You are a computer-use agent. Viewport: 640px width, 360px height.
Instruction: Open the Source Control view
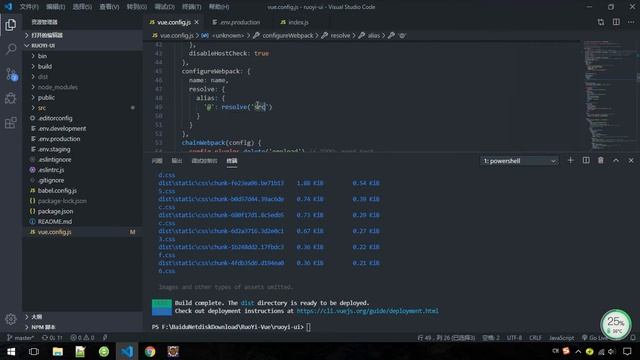click(11, 74)
